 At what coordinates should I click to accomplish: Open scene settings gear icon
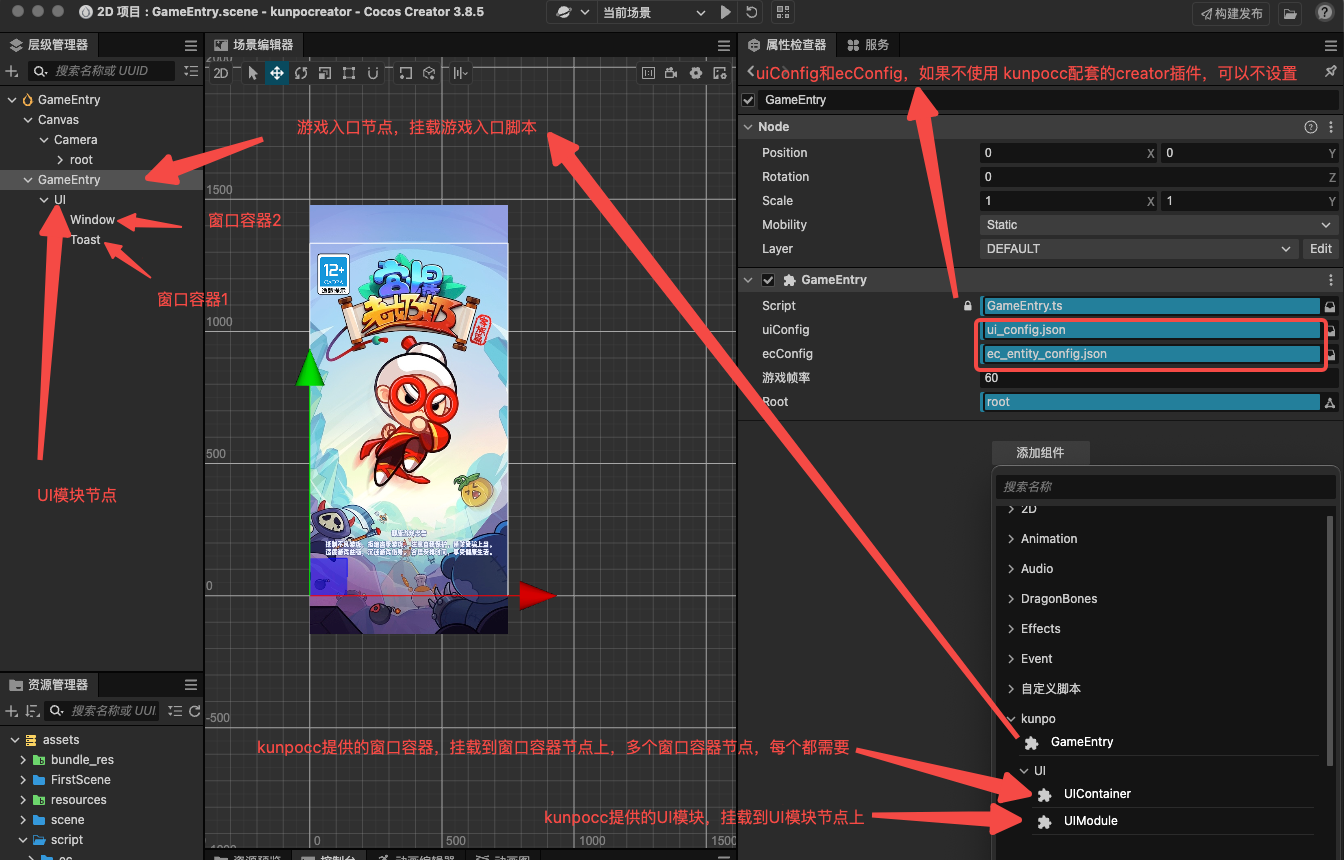(x=696, y=73)
